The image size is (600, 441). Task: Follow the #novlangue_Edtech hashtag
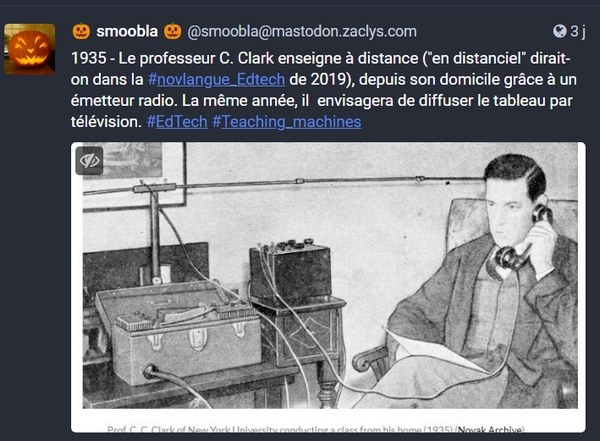pos(216,80)
